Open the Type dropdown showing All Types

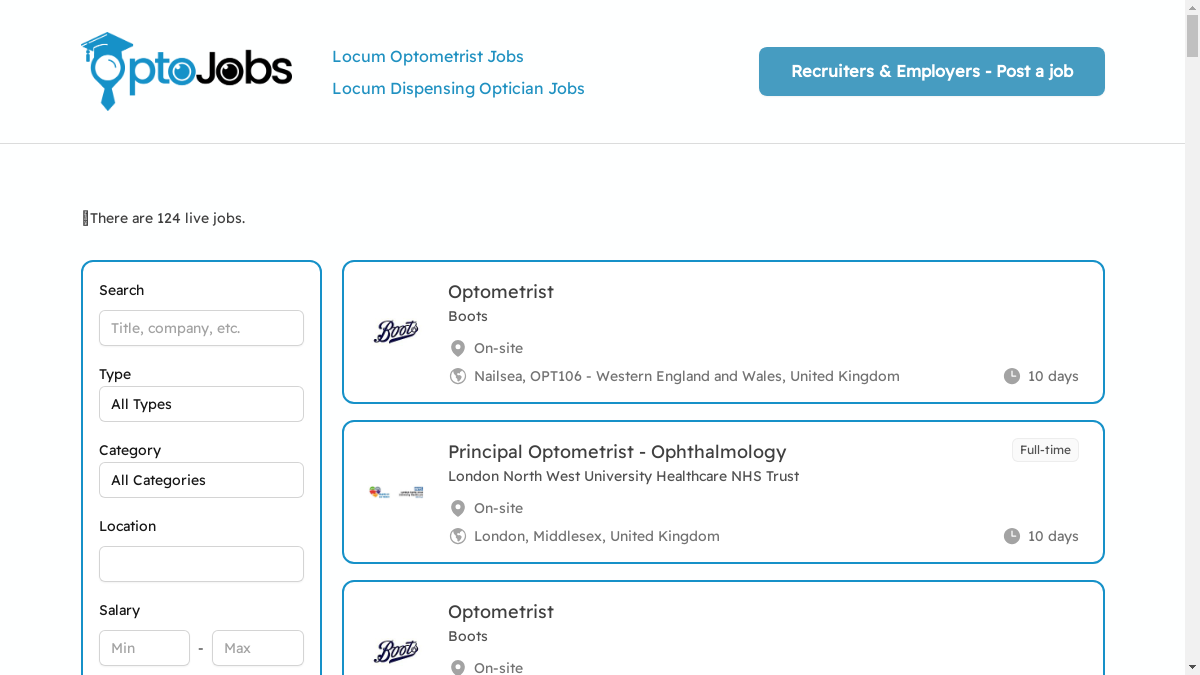click(201, 404)
